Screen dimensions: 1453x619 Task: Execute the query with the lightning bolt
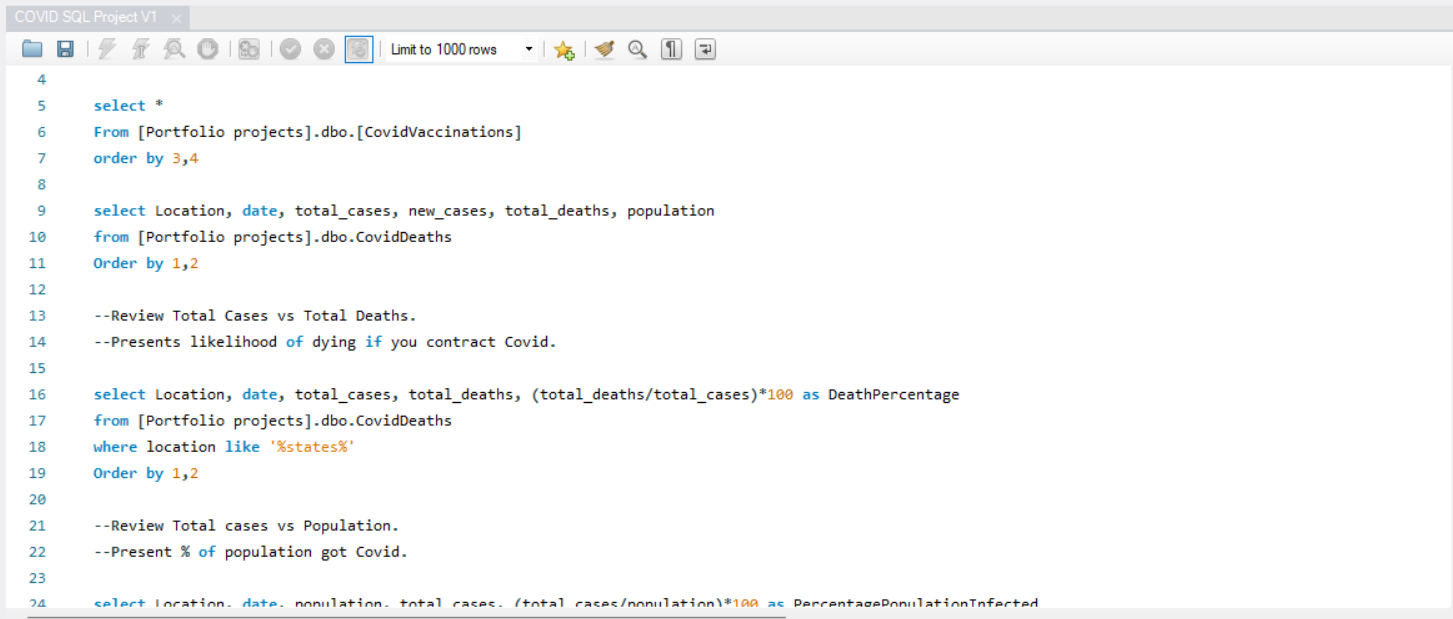pos(107,49)
